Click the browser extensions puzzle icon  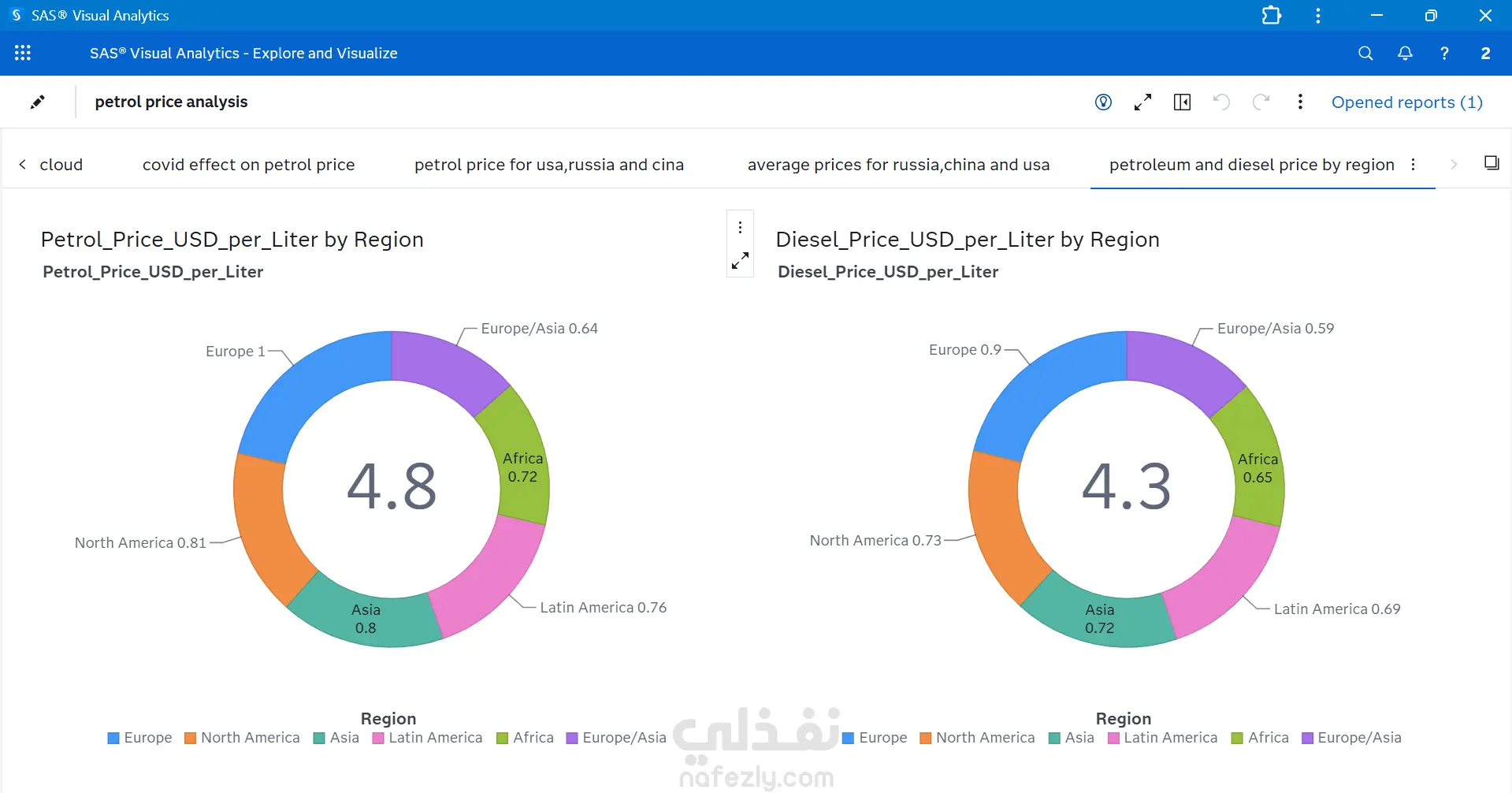1271,15
